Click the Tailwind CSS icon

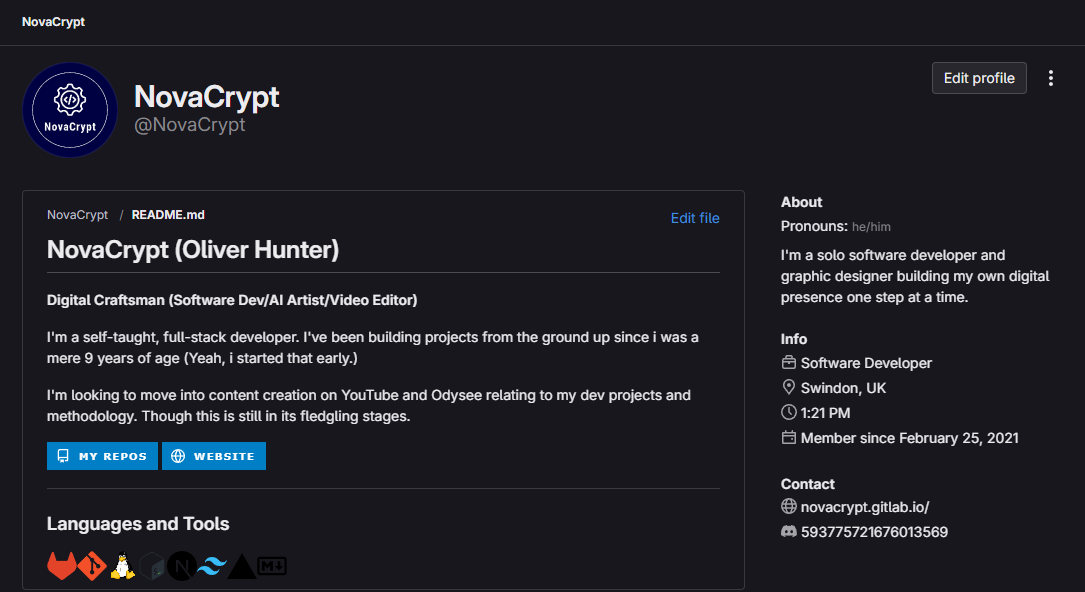click(x=211, y=565)
